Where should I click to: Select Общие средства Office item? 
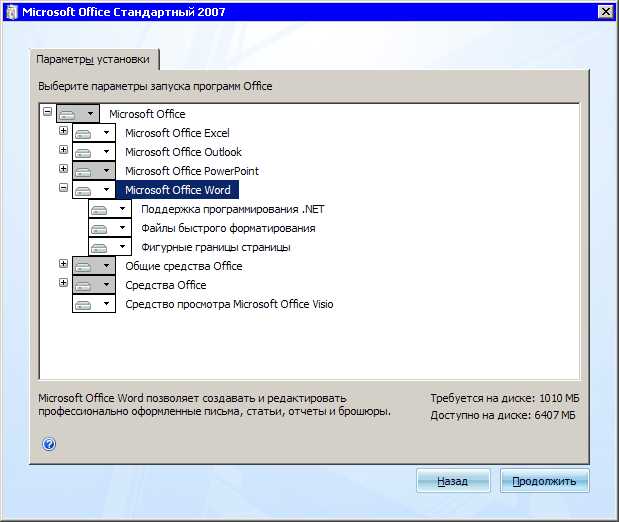(184, 266)
